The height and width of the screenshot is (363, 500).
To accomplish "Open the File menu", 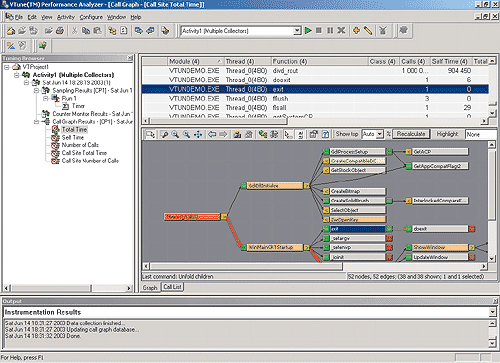I will click(x=19, y=17).
